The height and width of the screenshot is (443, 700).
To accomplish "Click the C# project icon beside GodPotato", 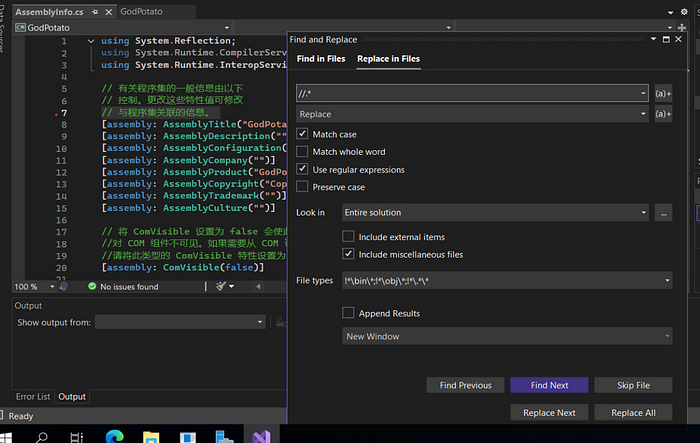I will pos(21,28).
